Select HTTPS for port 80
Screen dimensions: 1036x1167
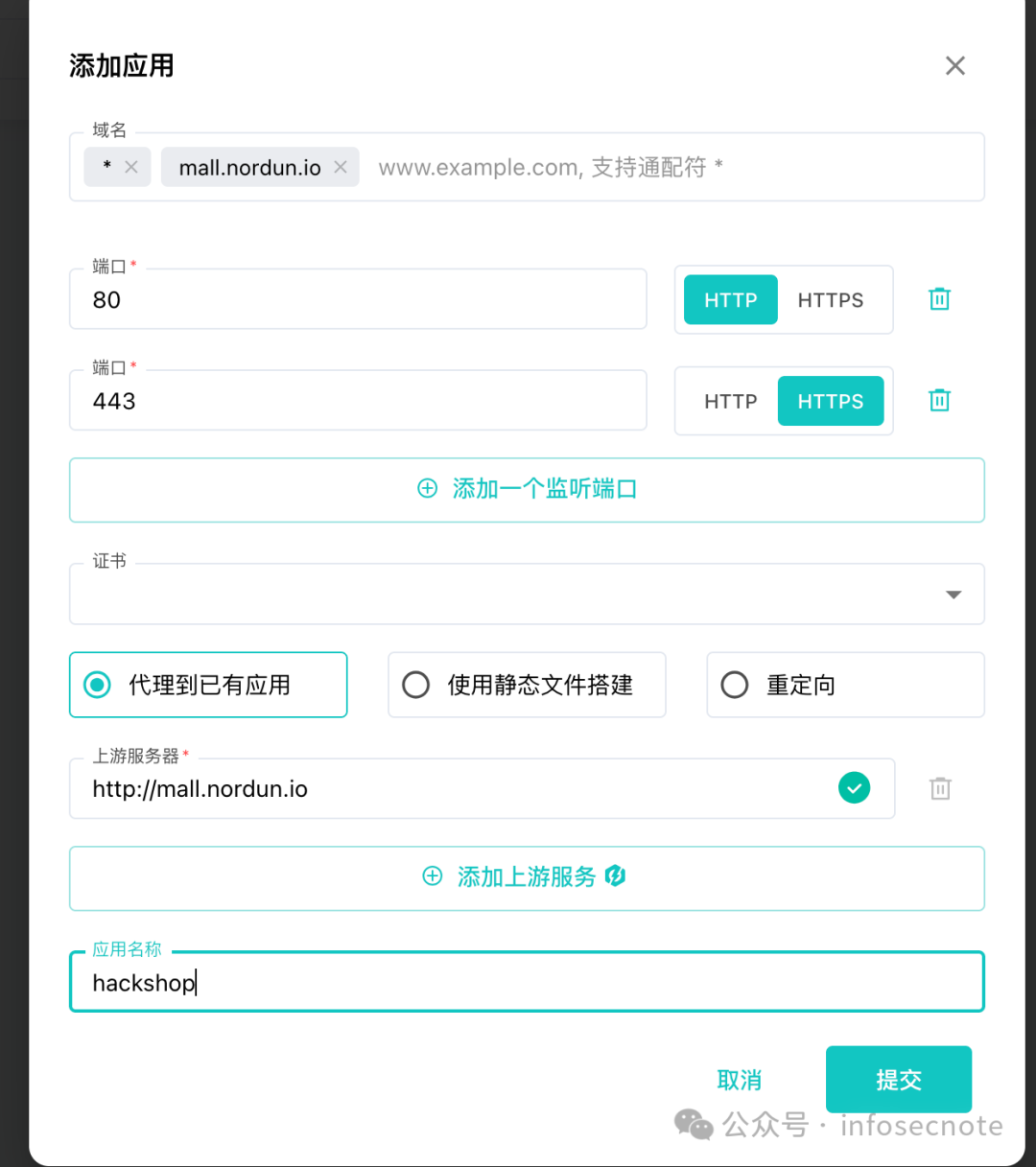pos(831,300)
